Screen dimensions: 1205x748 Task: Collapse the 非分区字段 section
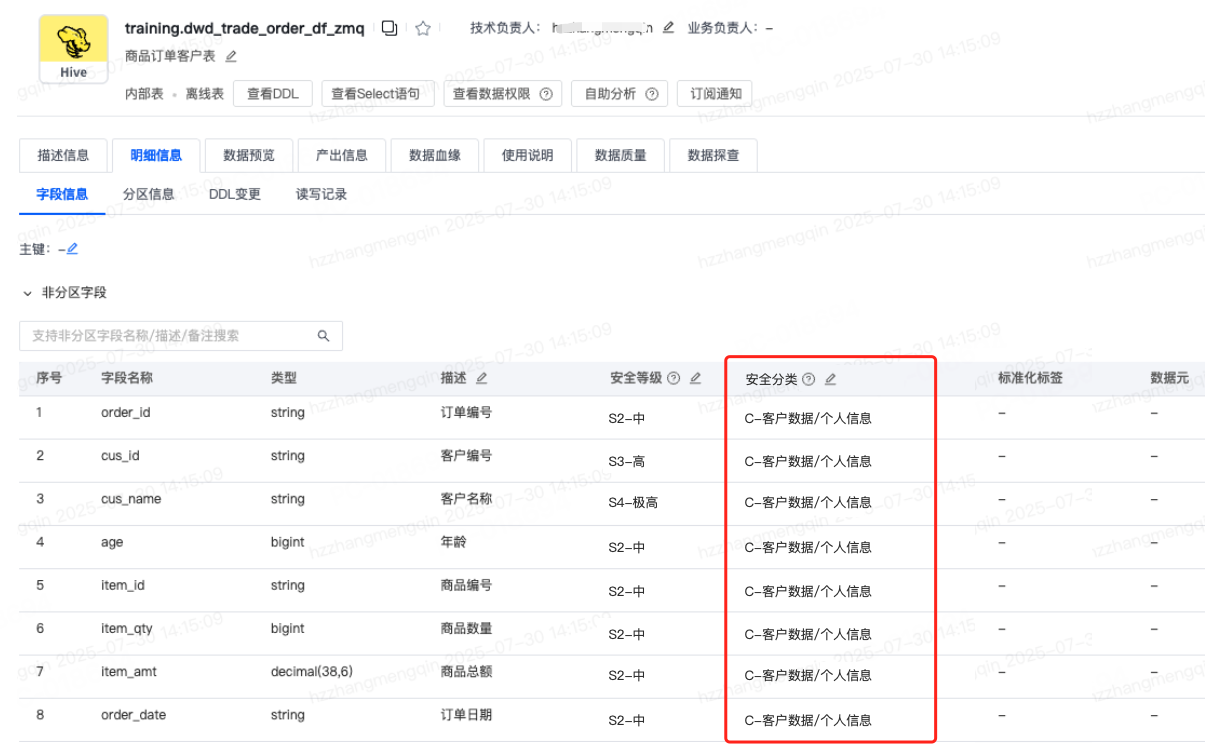[27, 293]
